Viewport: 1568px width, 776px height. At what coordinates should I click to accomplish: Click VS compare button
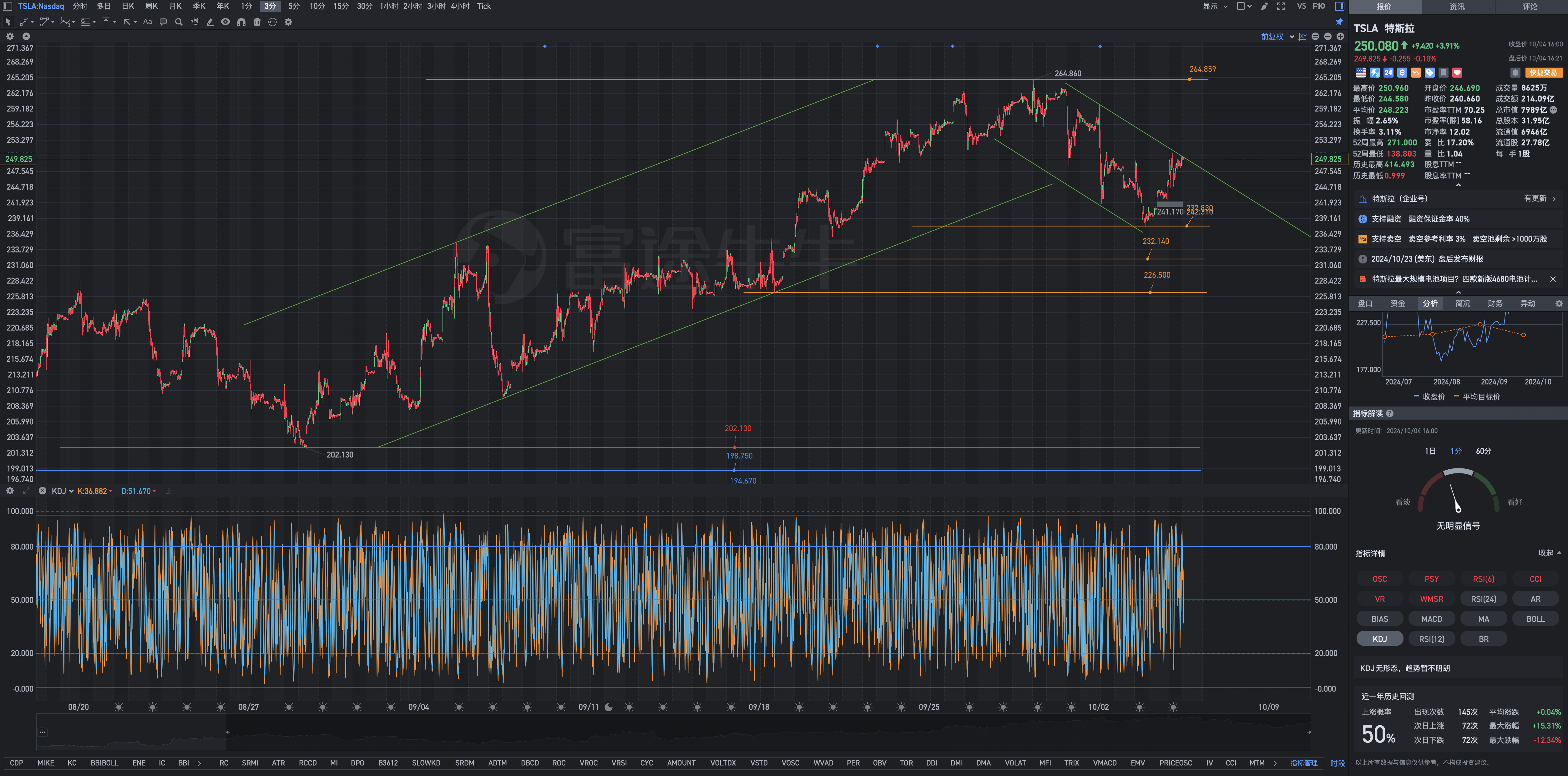pos(1301,6)
